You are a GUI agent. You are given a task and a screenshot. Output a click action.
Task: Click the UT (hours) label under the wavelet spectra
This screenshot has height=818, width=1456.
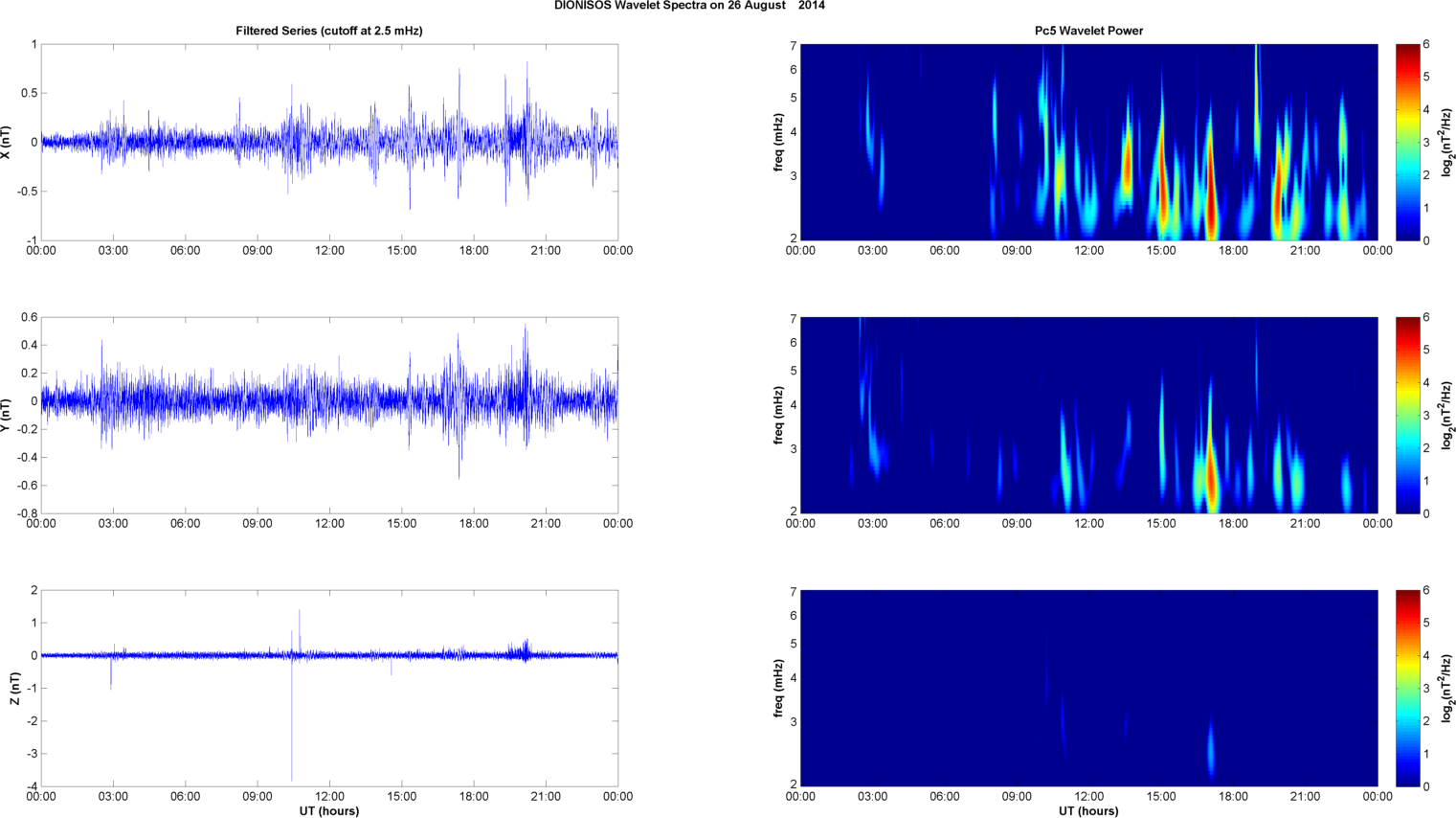(x=1088, y=810)
